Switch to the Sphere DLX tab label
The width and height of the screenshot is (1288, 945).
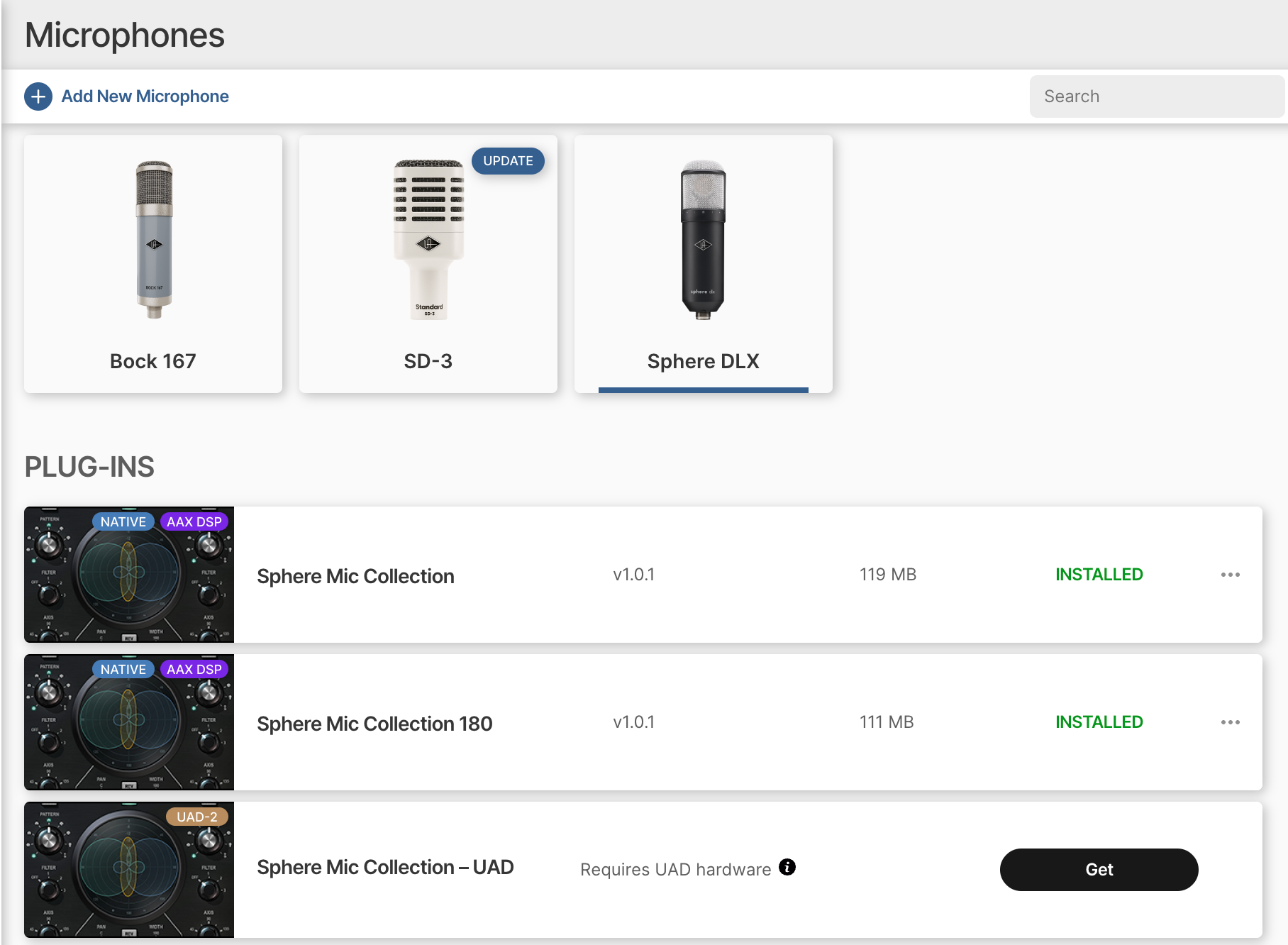(x=703, y=361)
